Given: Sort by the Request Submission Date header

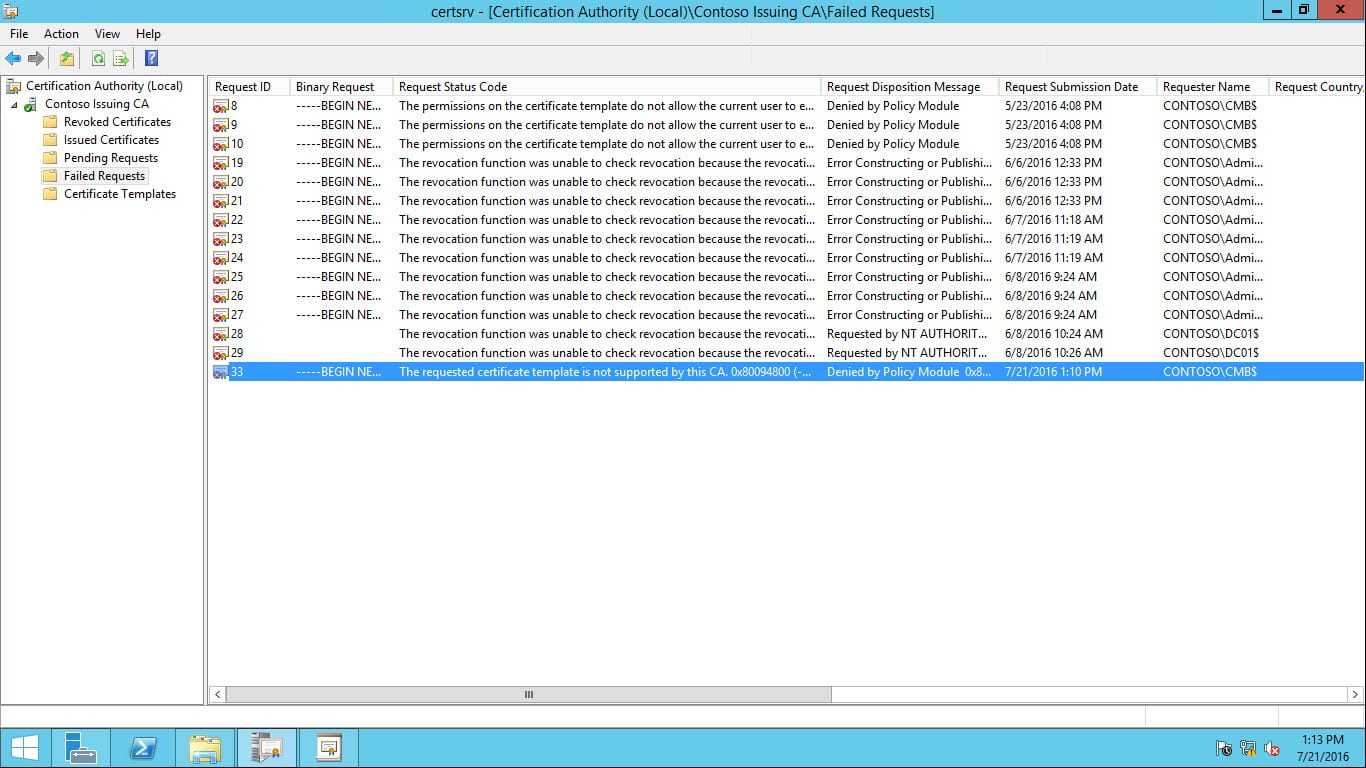Looking at the screenshot, I should coord(1077,87).
